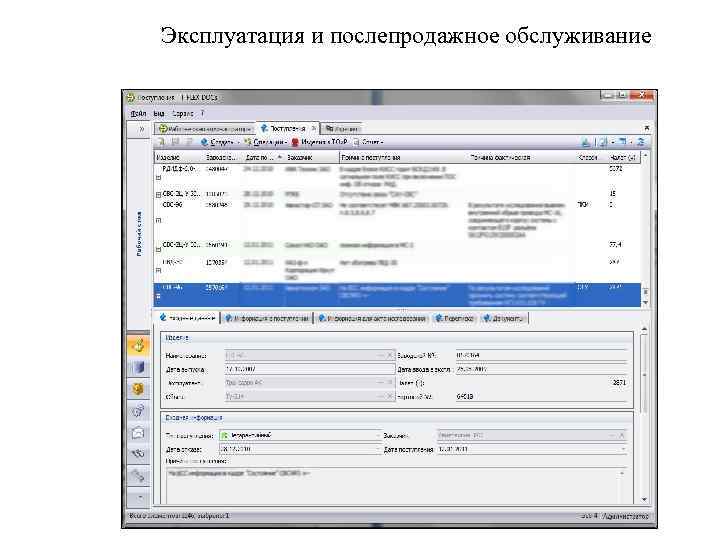Screen dimensions: 720x540
Task: Click the Изделия в ТОиР toolbar button
Action: click(x=320, y=142)
